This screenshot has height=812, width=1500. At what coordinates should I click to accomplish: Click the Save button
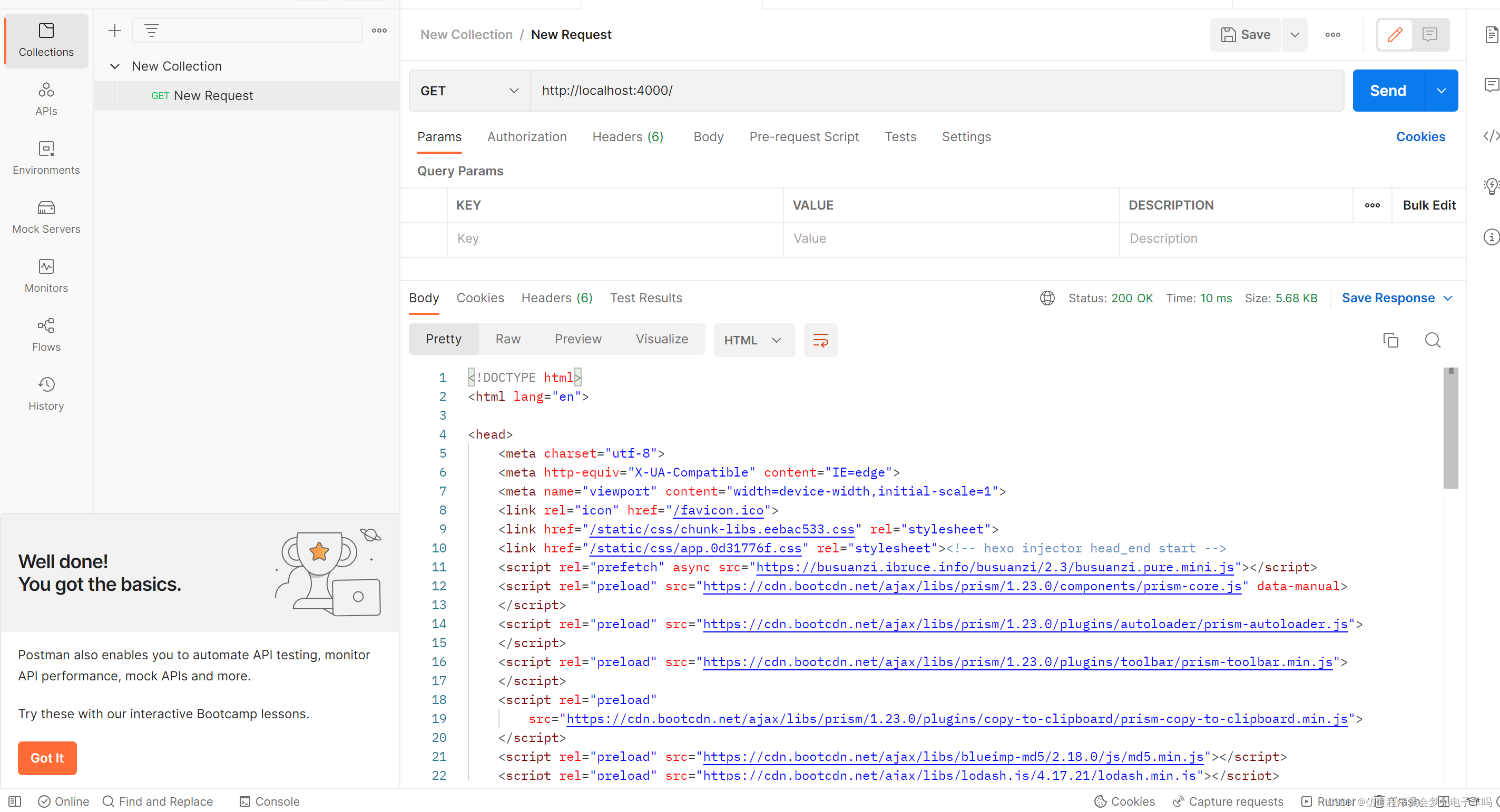pyautogui.click(x=1245, y=34)
